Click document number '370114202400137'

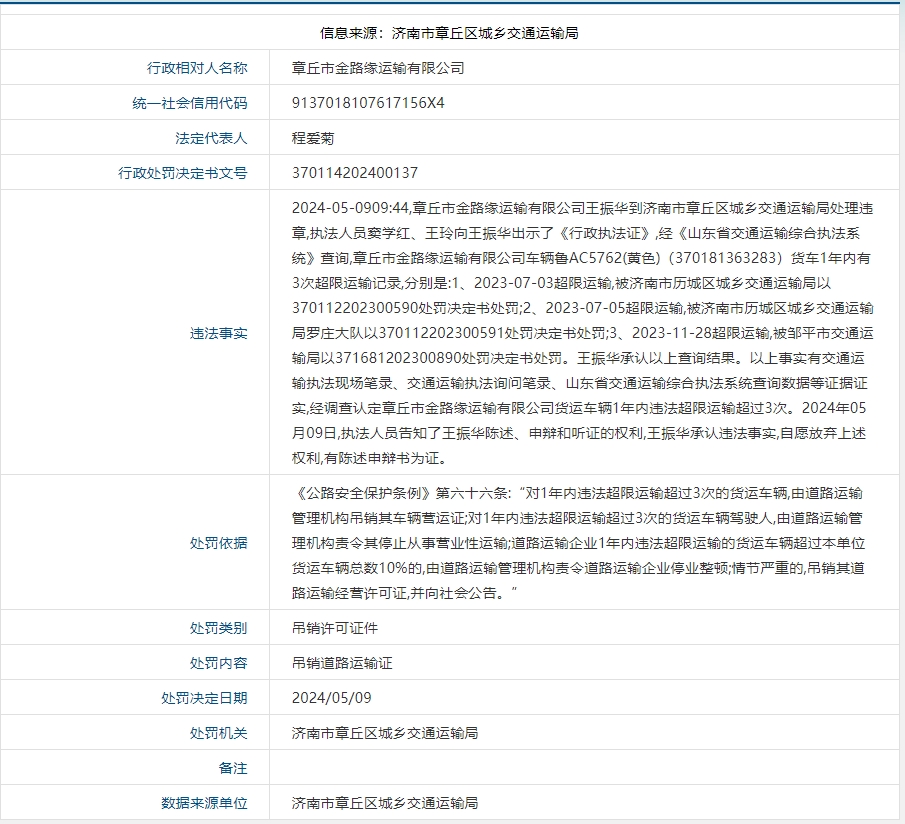pyautogui.click(x=355, y=173)
